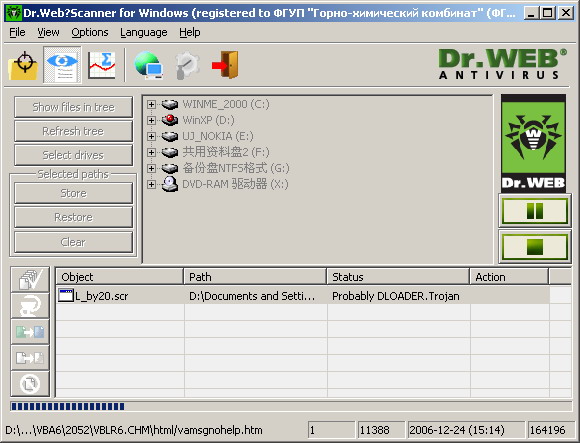Viewport: 580px width, 443px height.
Task: Expand the DVD-RAM (X:) tree node
Action: click(x=151, y=184)
